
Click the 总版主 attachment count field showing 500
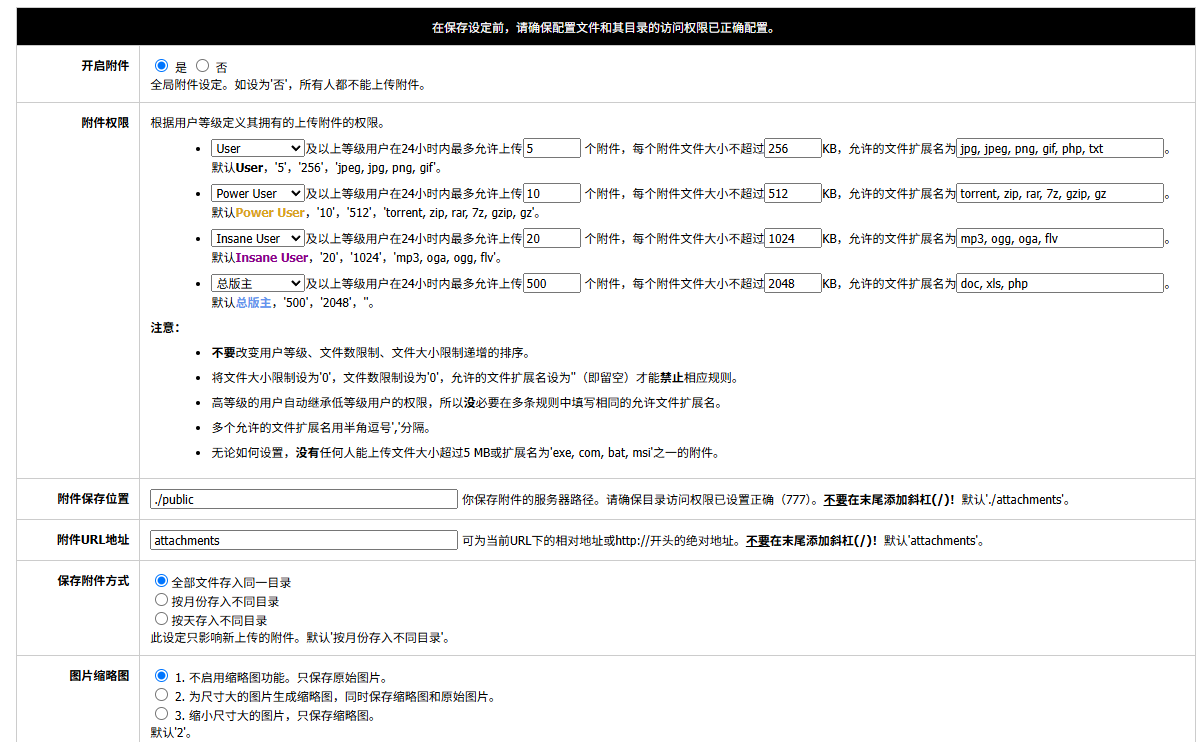coord(551,284)
